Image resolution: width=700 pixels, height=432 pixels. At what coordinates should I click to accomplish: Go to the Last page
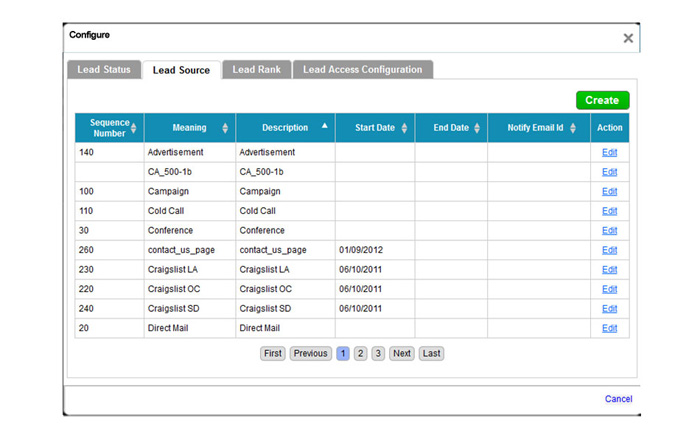click(x=431, y=353)
